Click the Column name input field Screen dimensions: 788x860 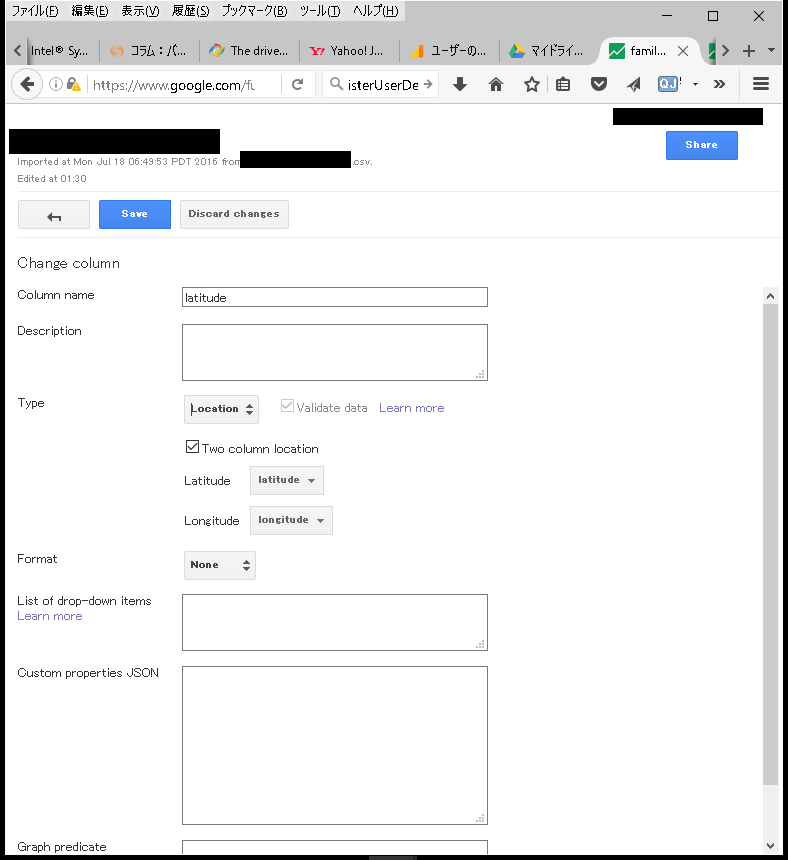tap(335, 297)
